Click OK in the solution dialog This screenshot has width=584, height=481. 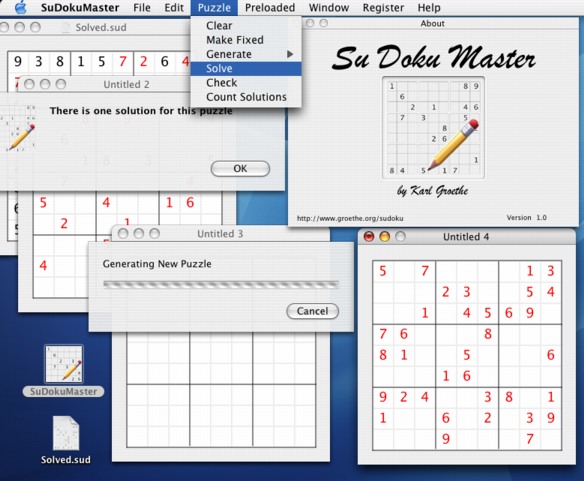pos(240,169)
